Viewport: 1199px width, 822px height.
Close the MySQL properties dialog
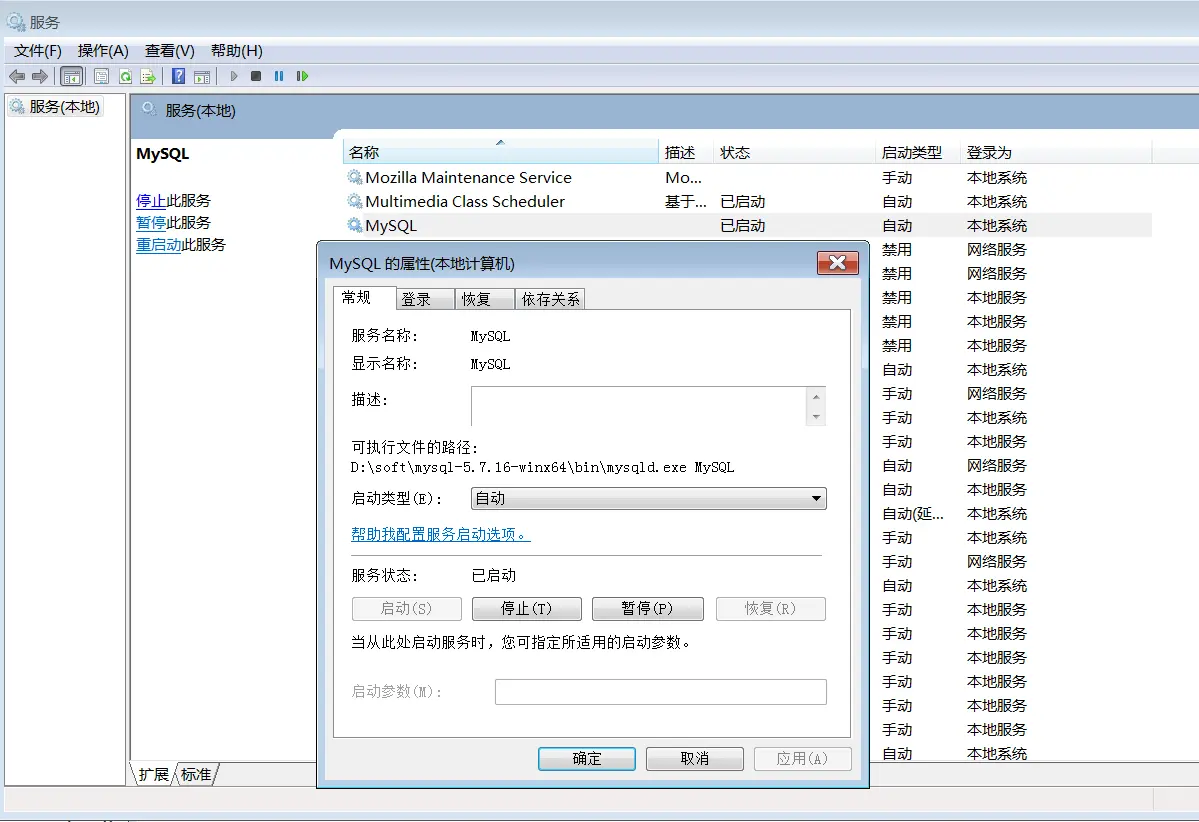pyautogui.click(x=837, y=263)
